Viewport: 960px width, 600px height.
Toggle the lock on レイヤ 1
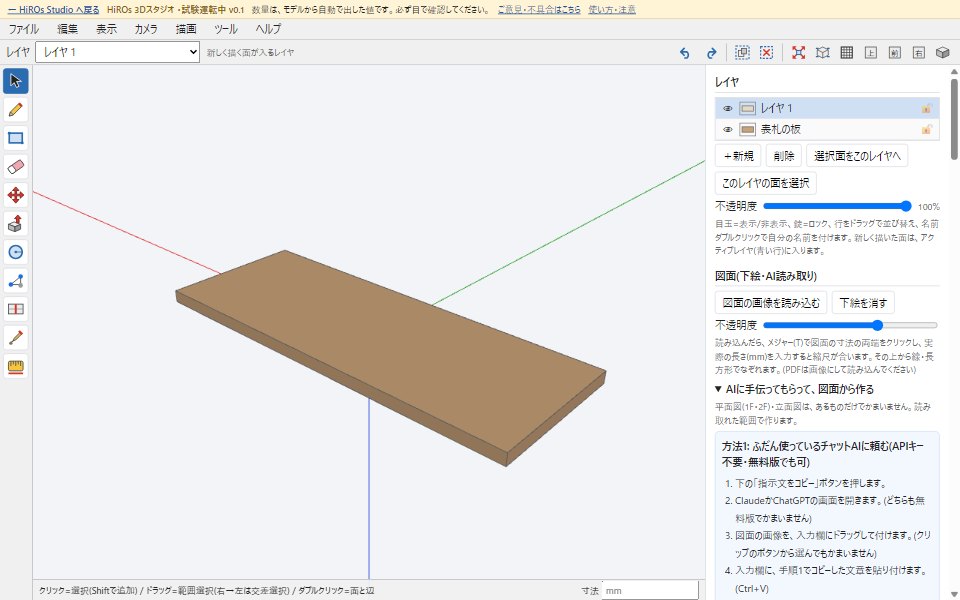[x=926, y=108]
